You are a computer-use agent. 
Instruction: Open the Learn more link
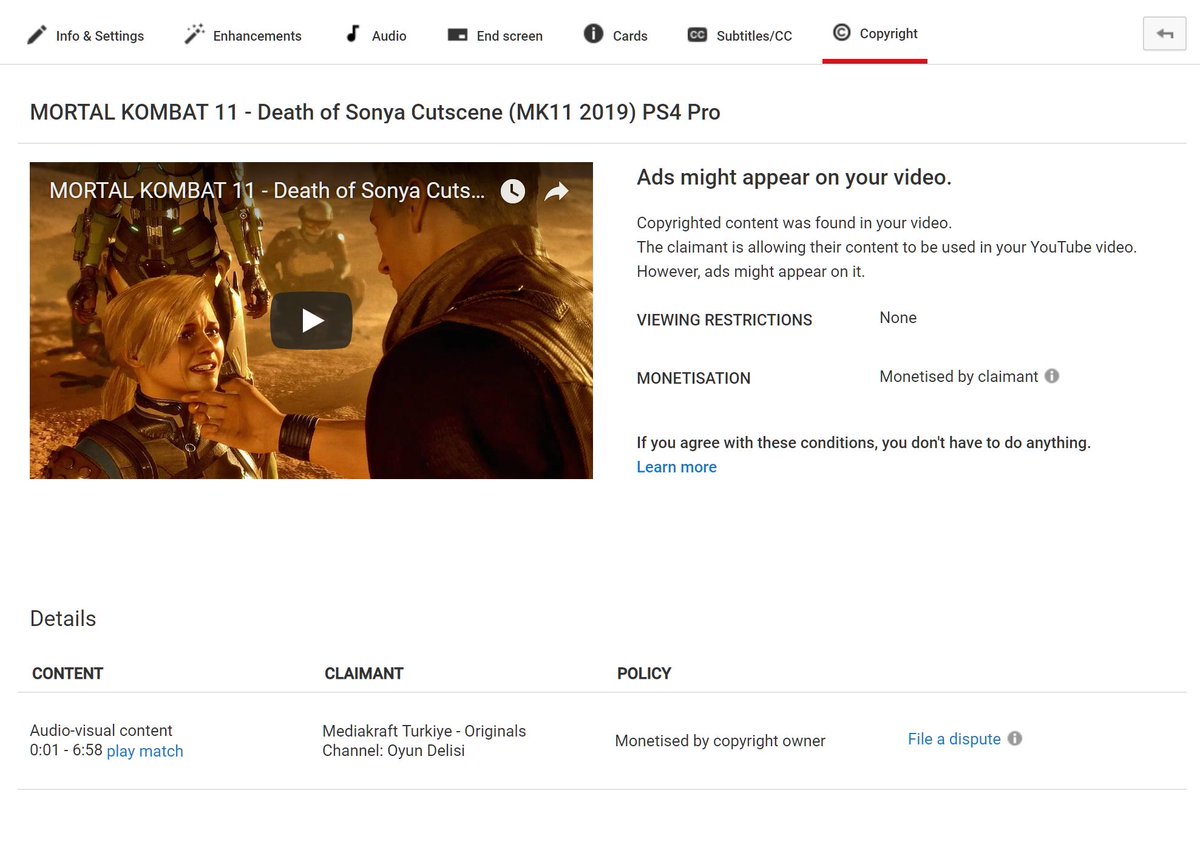tap(677, 467)
